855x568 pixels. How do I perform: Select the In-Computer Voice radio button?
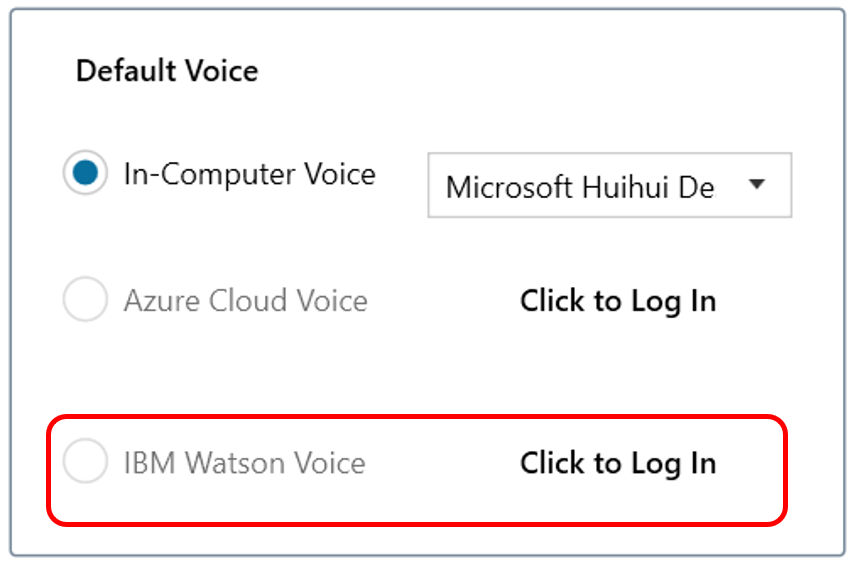point(85,174)
